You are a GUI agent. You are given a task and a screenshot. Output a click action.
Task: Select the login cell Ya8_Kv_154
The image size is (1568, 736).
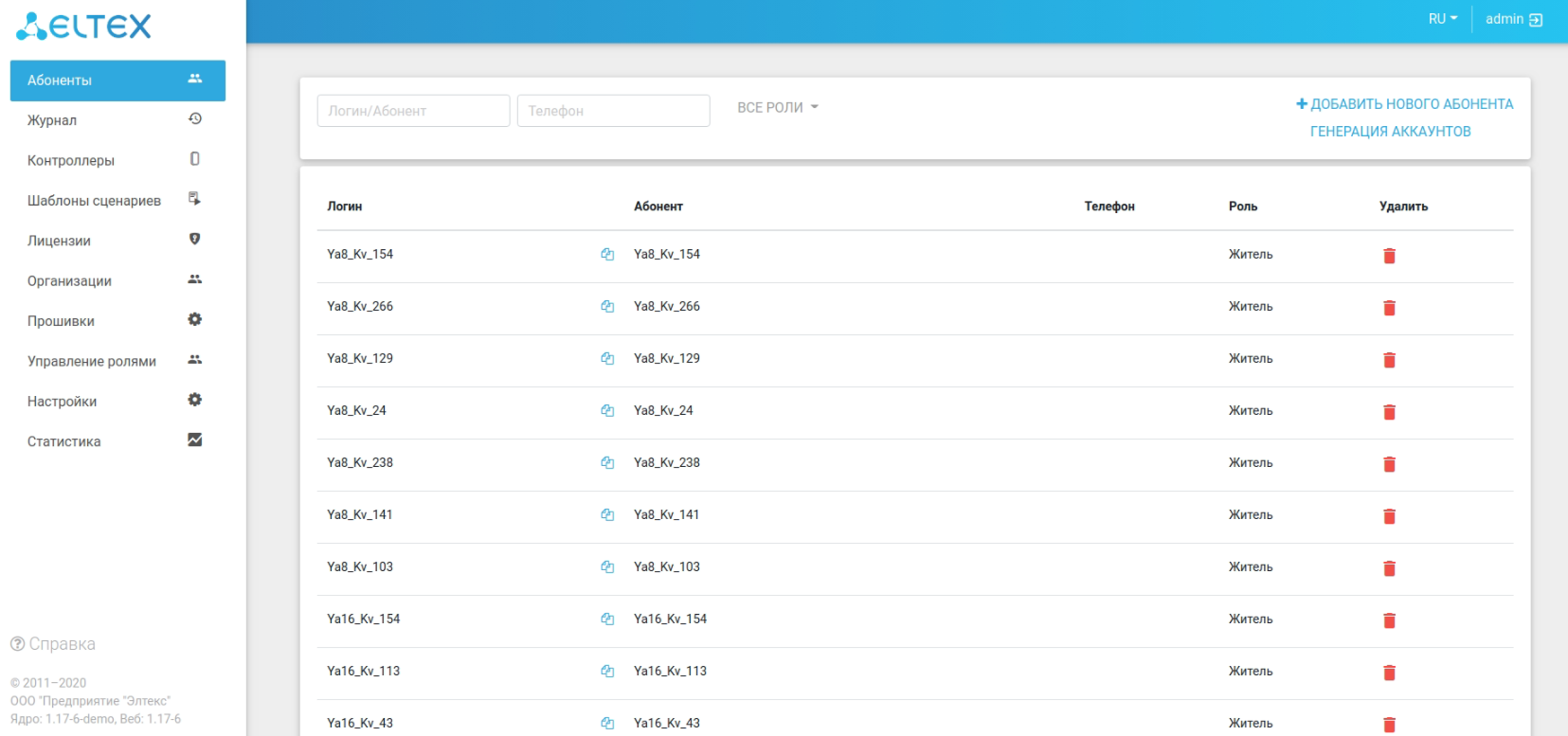coord(360,254)
